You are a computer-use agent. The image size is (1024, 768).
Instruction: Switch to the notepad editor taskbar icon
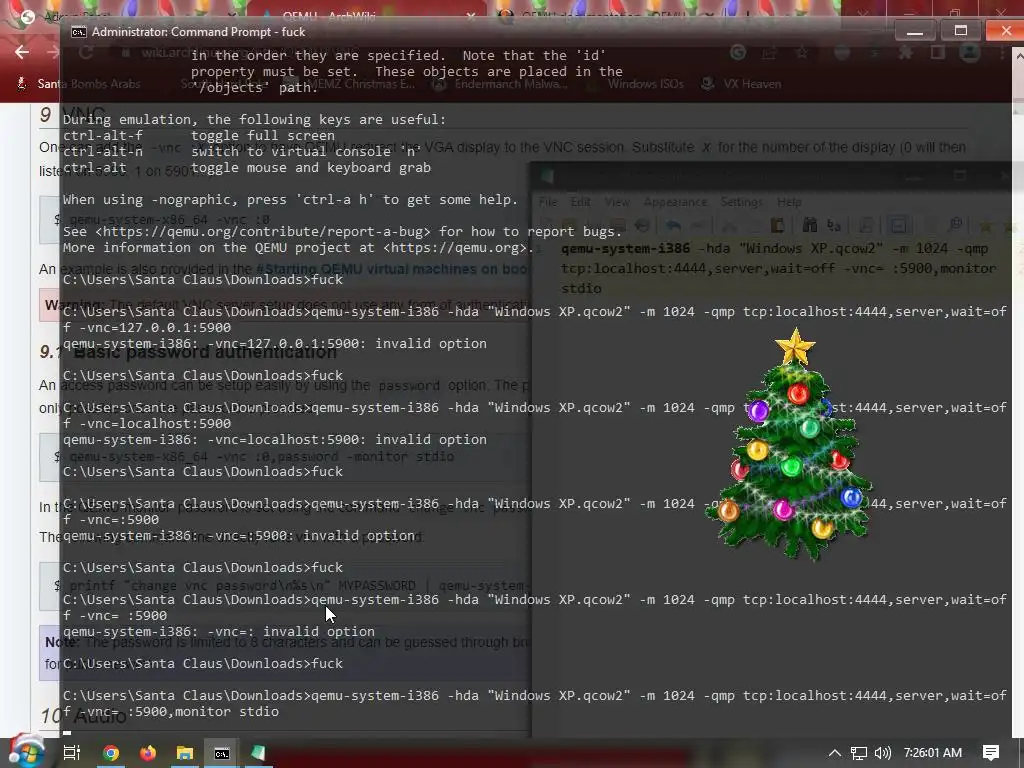259,753
